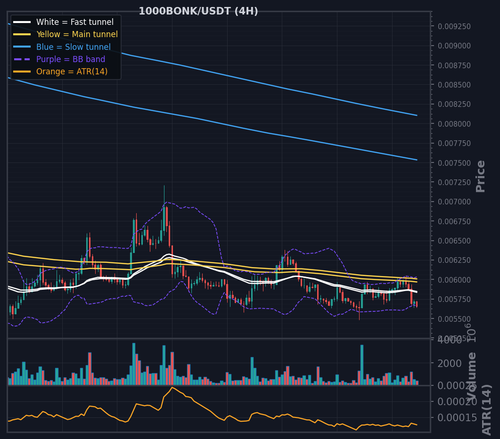Click the yellow line sample in legend
This screenshot has height=439, width=500.
(x=22, y=35)
